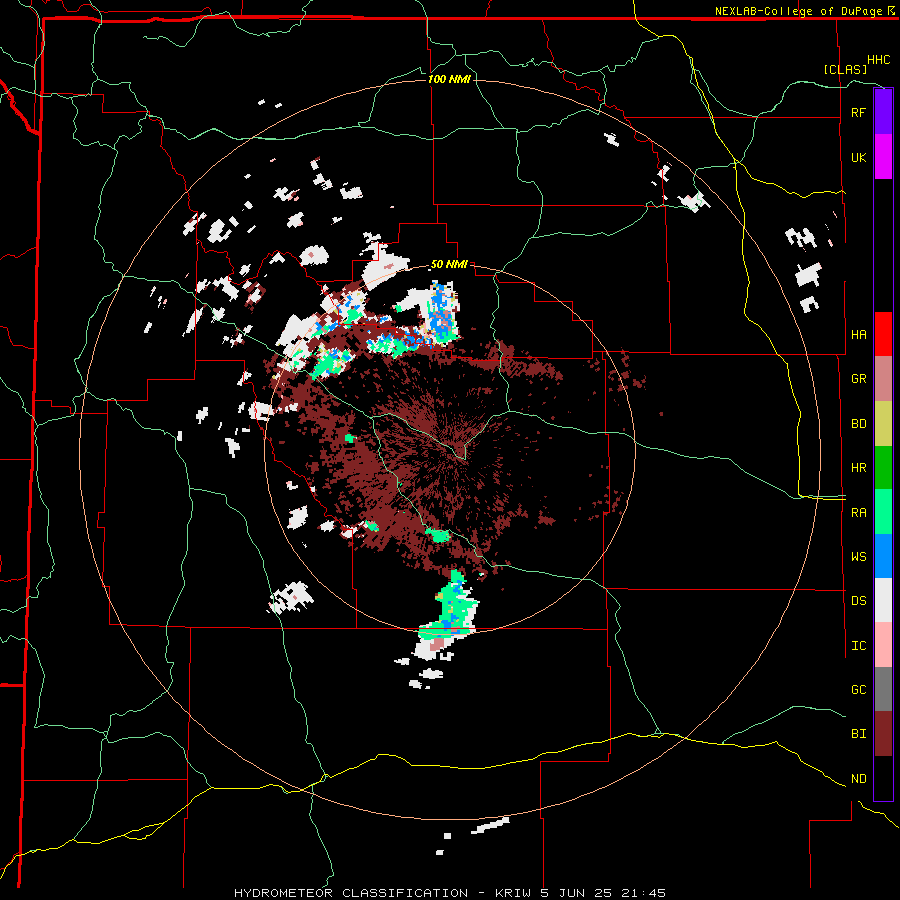
Task: Select the BD yellow legend block
Action: 883,424
